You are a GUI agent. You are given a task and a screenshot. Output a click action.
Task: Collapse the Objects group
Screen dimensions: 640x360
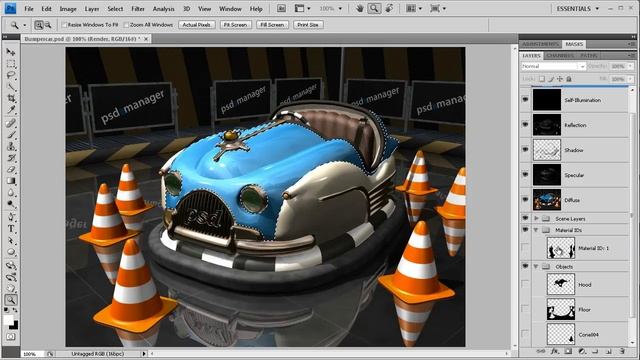(x=536, y=267)
